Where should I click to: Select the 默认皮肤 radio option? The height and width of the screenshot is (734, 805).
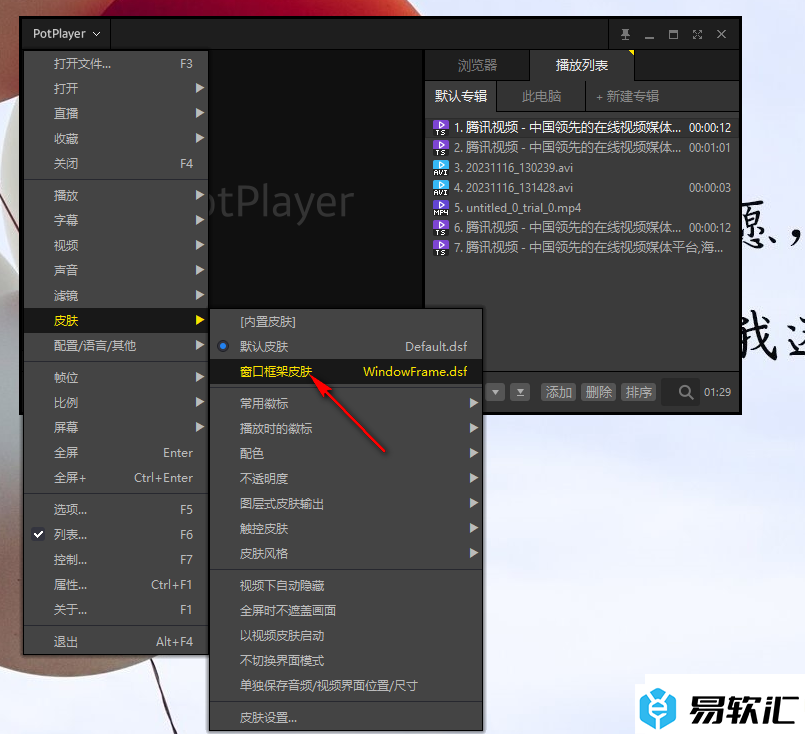click(346, 346)
